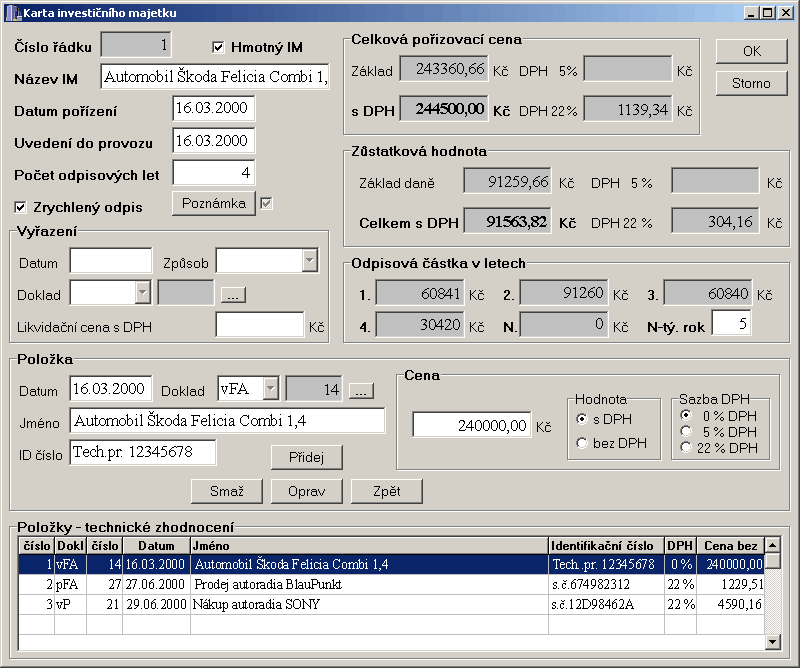The width and height of the screenshot is (800, 668).
Task: Toggle the Zrychlený odpis checkbox
Action: [x=20, y=207]
